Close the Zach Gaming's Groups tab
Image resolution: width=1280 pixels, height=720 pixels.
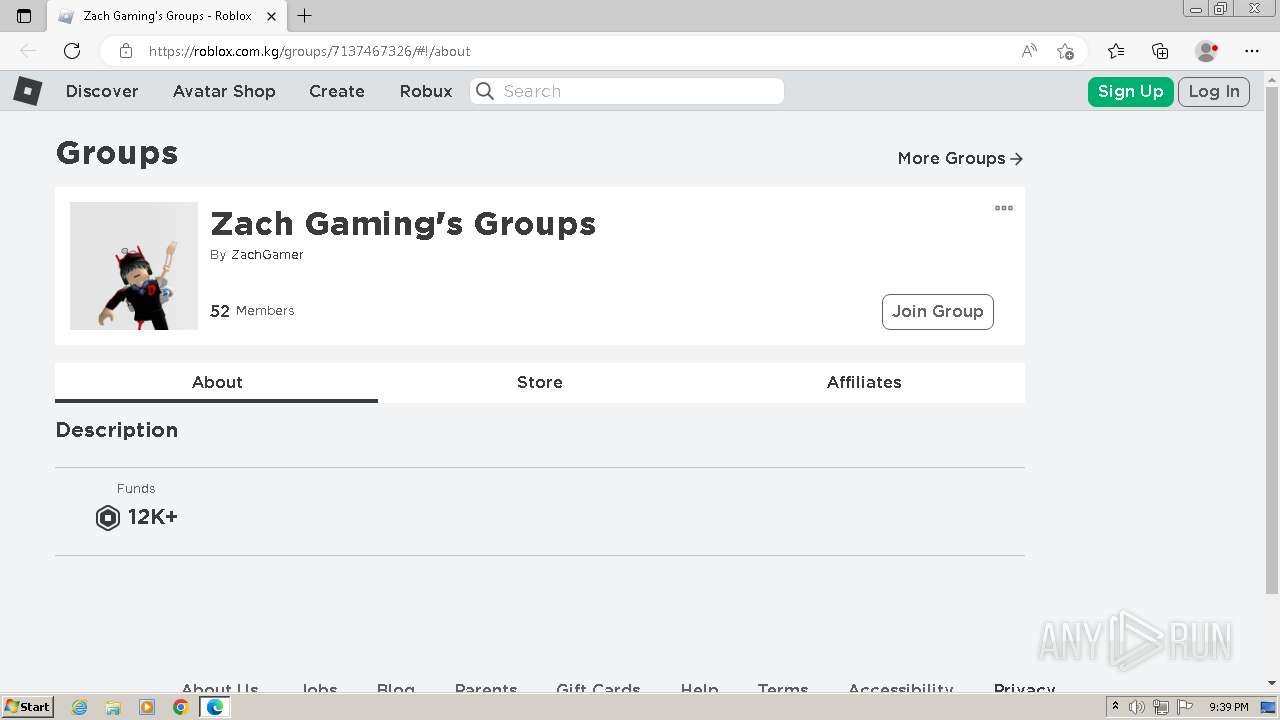(x=271, y=16)
